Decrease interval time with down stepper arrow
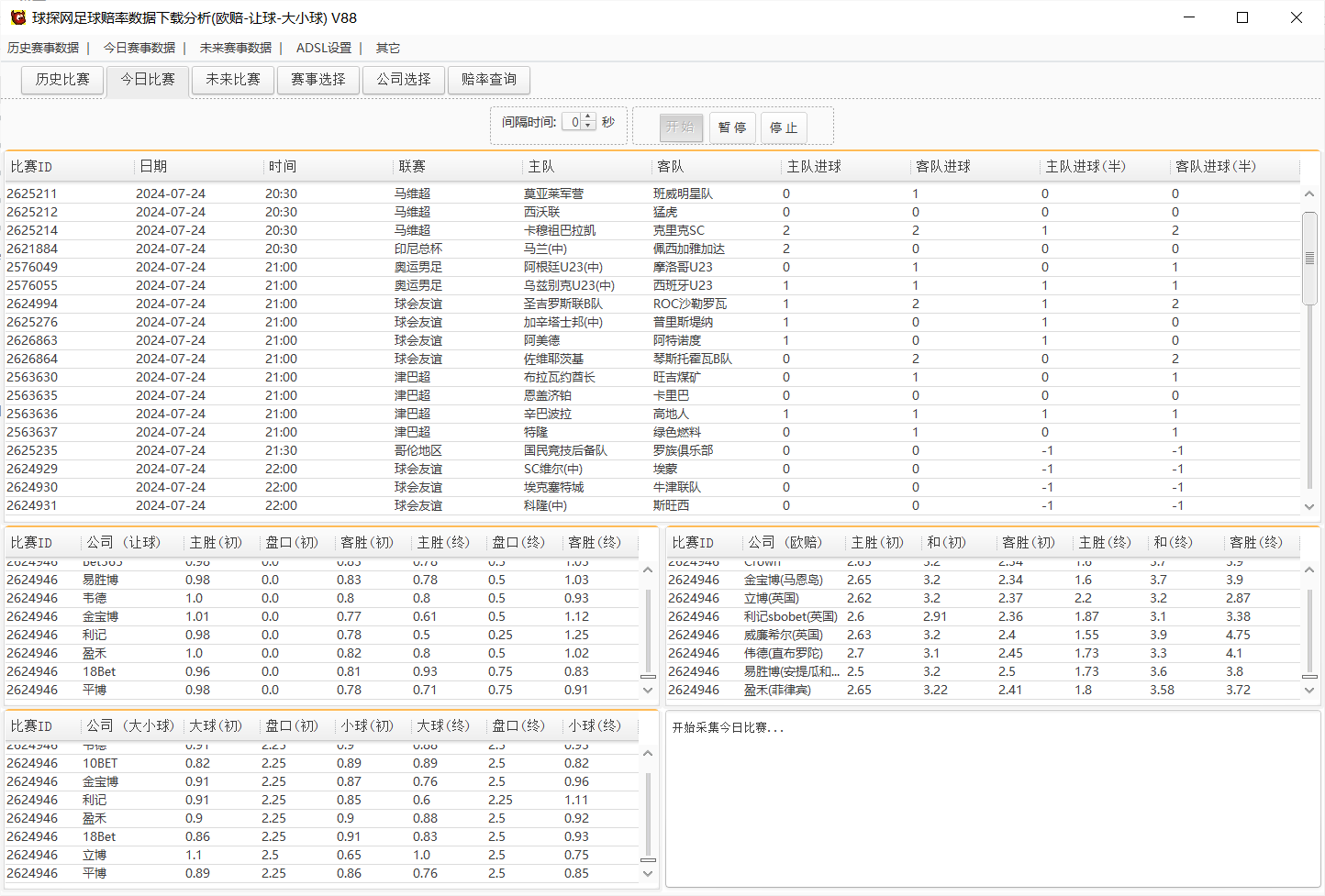1325x896 pixels. [x=589, y=126]
